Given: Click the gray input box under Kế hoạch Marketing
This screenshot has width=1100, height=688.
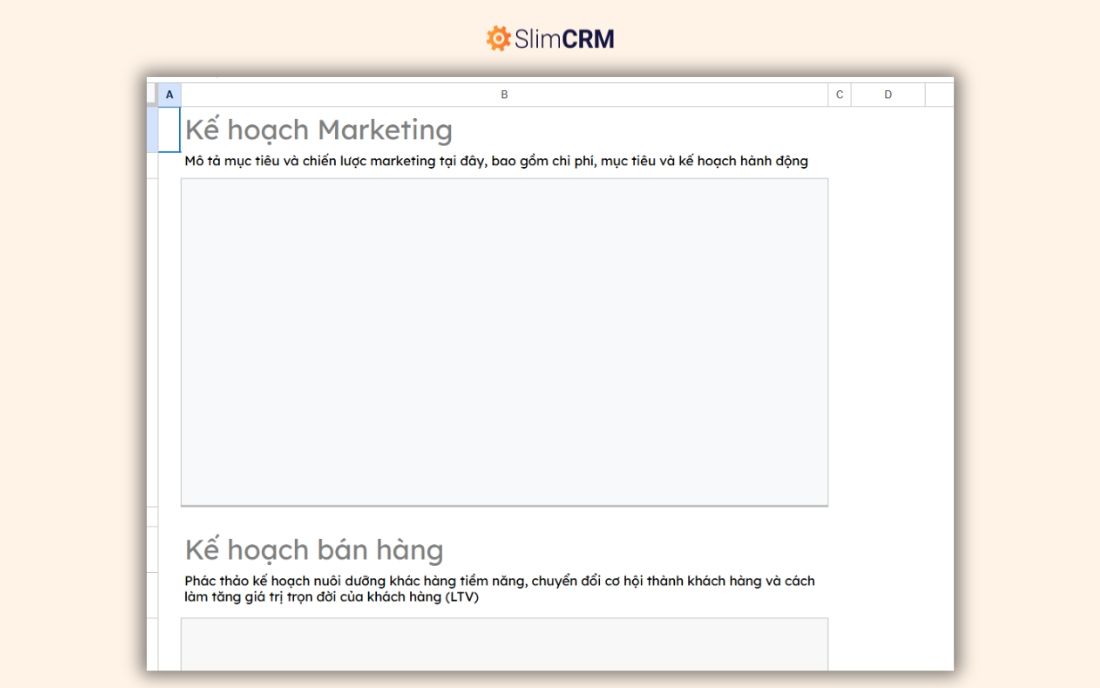Looking at the screenshot, I should click(x=504, y=342).
